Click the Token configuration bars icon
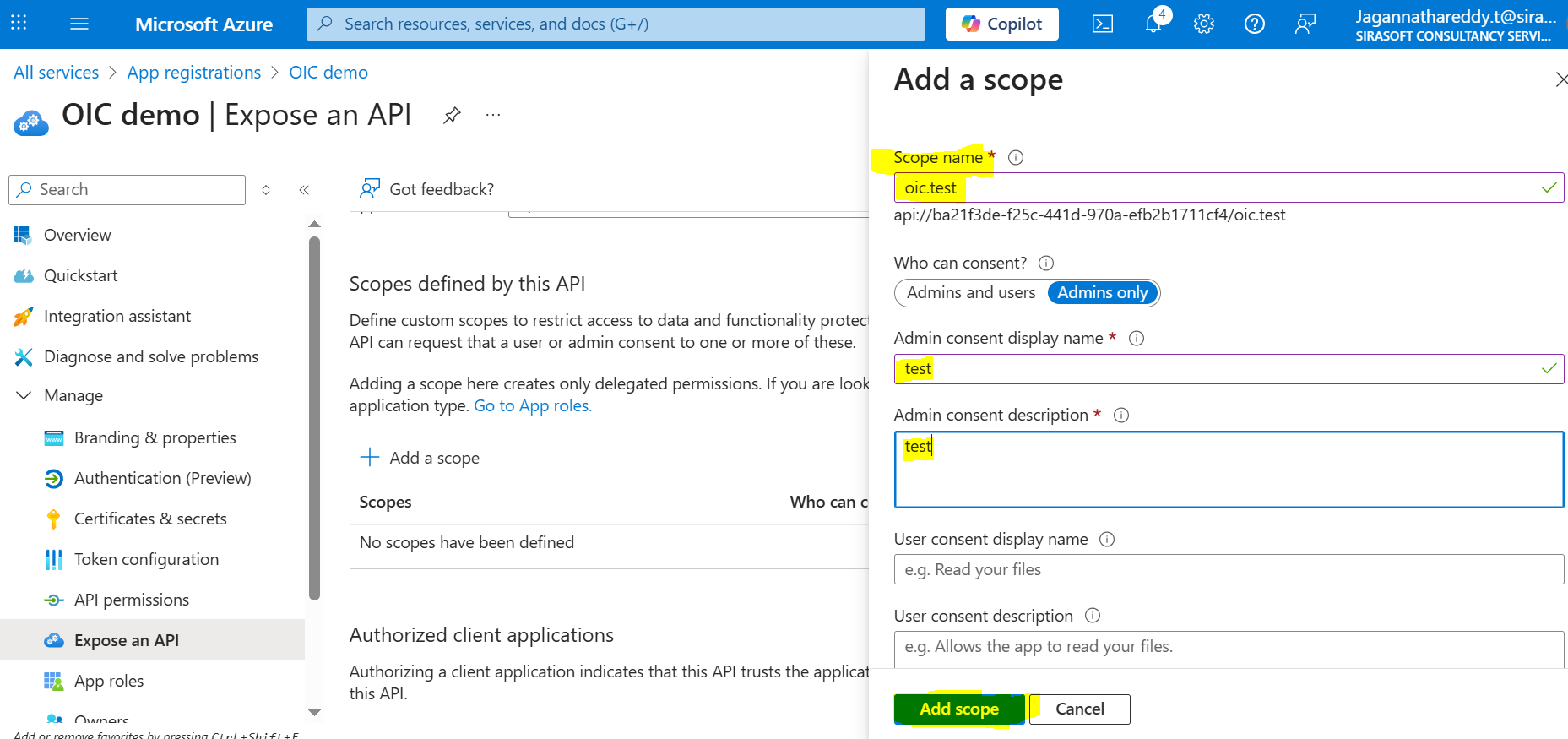The width and height of the screenshot is (1568, 739). 53,559
